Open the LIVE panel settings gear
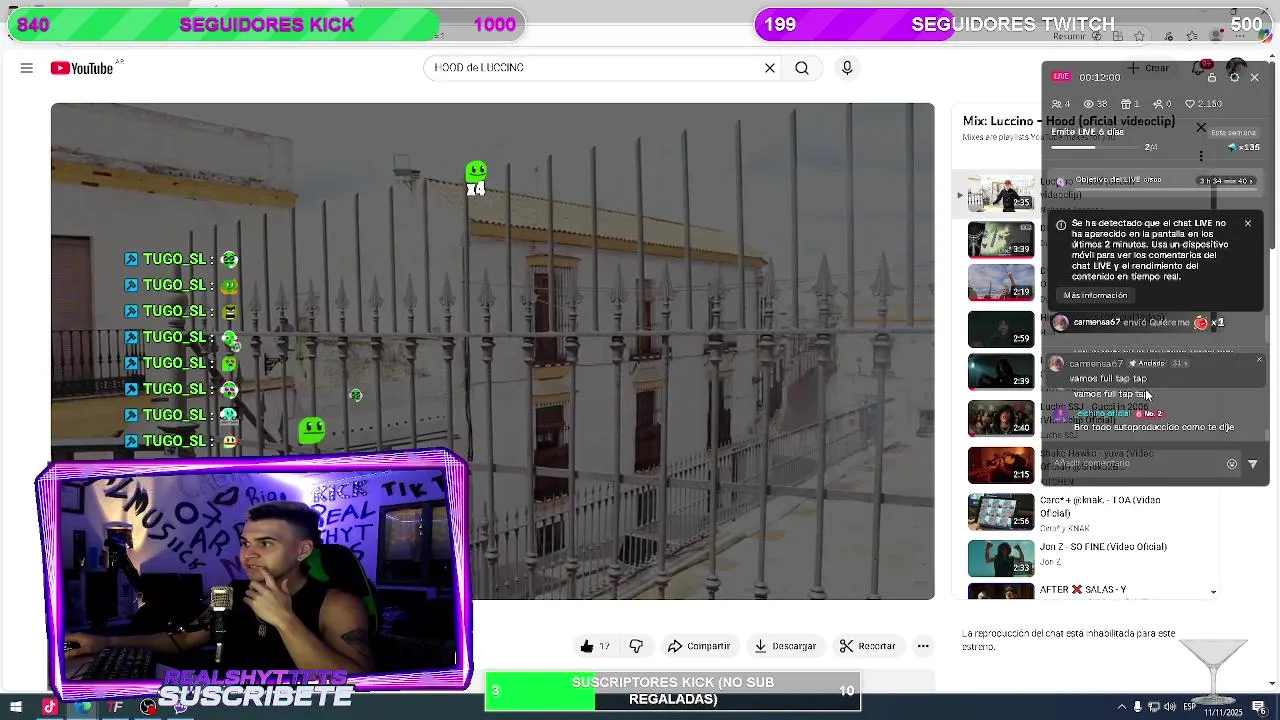The image size is (1280, 720). 1234,77
